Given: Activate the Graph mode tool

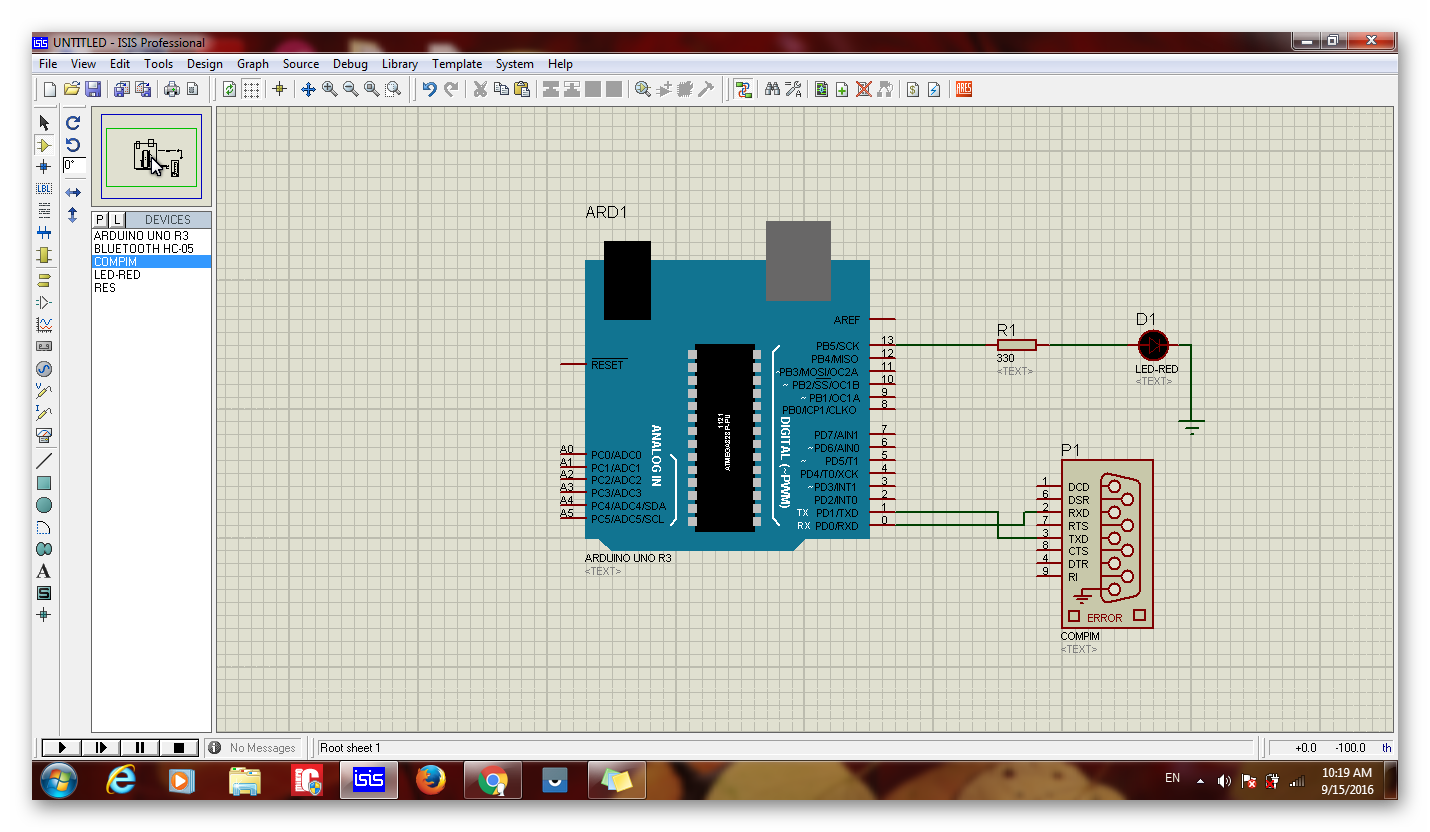Looking at the screenshot, I should [x=43, y=326].
